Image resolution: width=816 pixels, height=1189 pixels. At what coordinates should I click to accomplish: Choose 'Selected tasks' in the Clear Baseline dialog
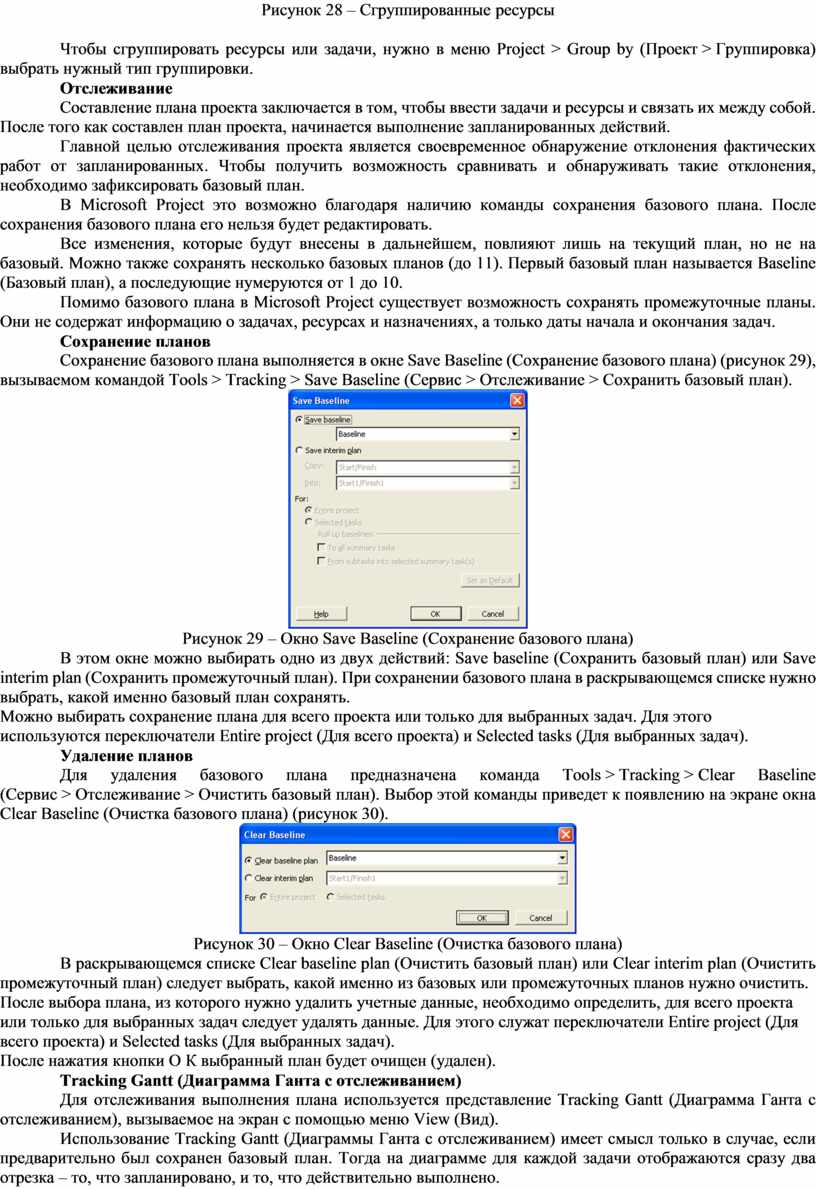point(331,897)
